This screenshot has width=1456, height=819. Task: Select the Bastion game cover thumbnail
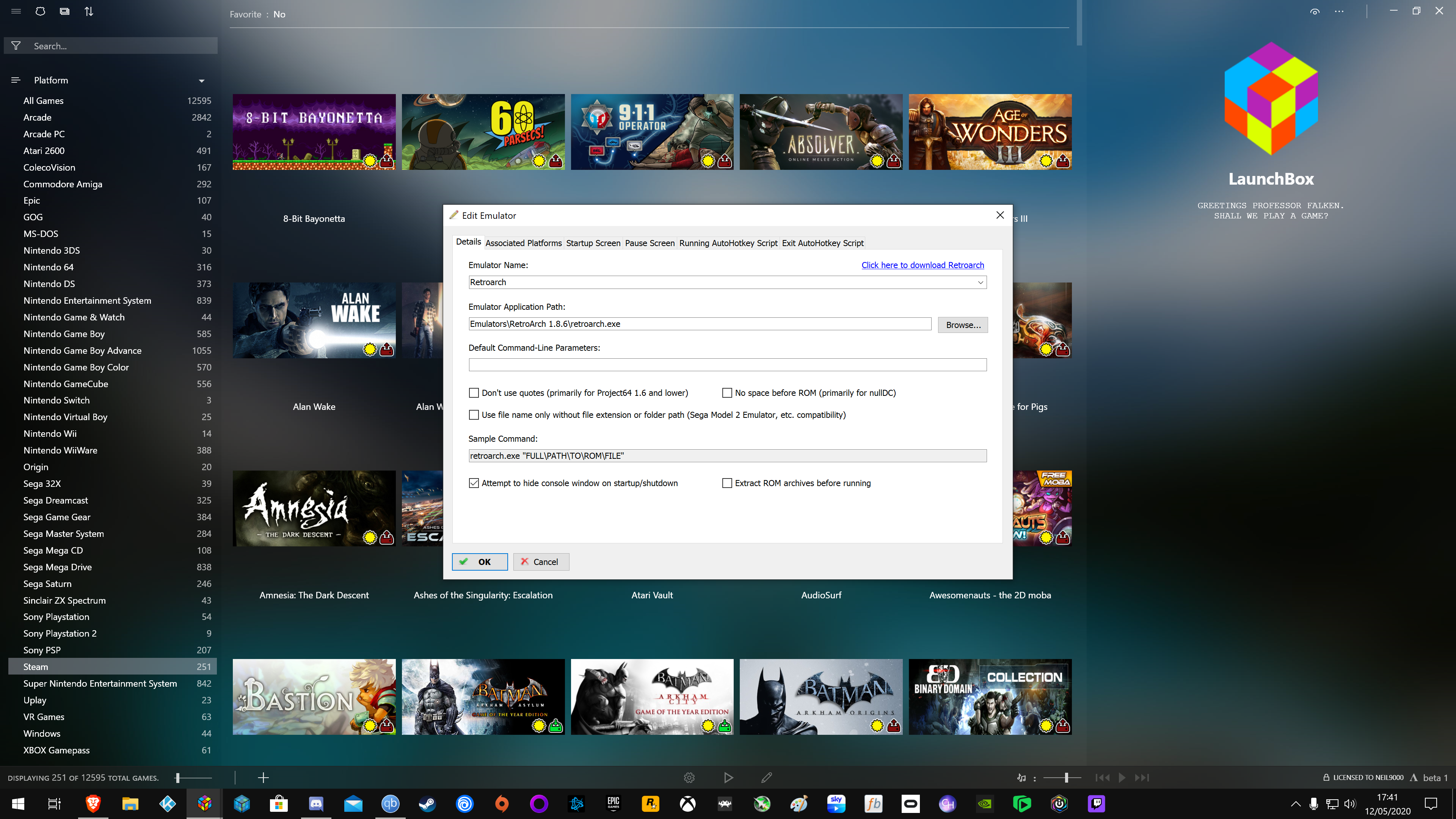(314, 697)
